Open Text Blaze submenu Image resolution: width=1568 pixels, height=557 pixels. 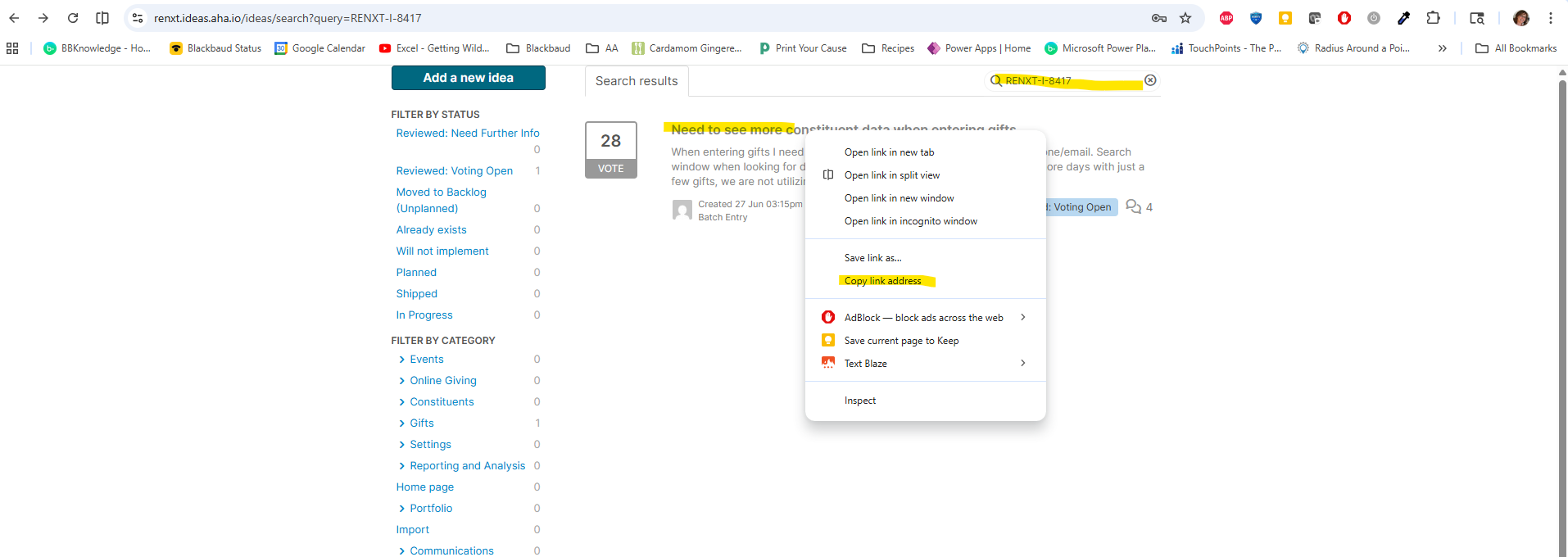pos(926,364)
